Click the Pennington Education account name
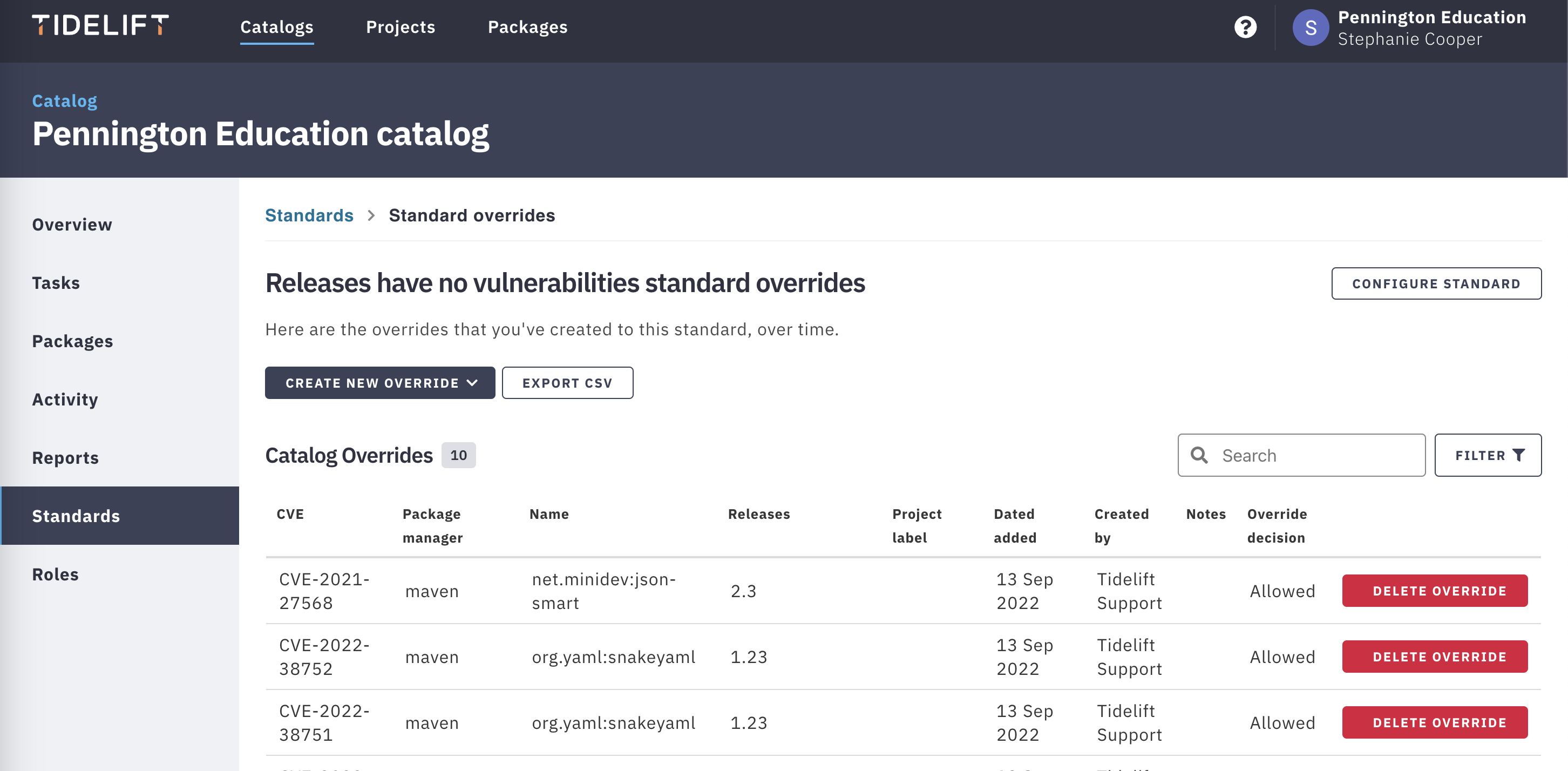 point(1431,17)
